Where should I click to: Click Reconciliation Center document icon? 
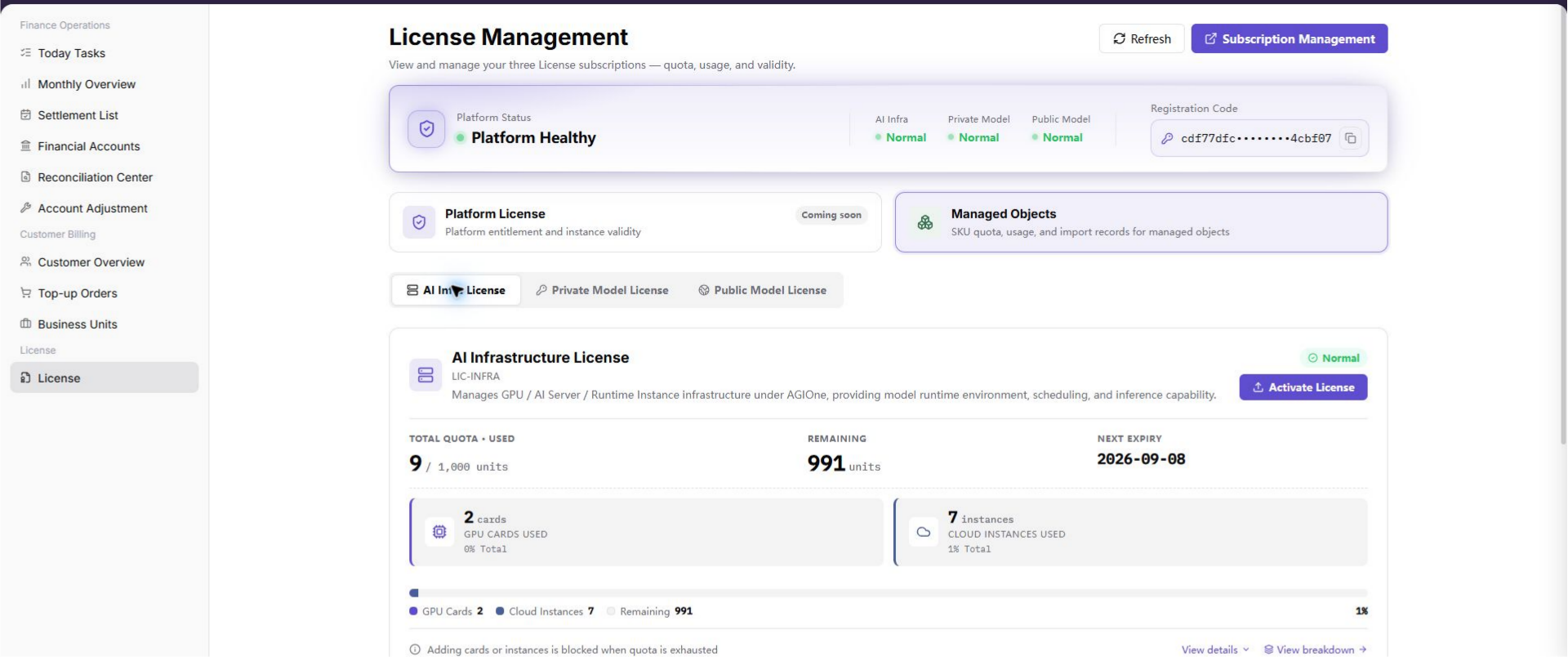pos(25,177)
